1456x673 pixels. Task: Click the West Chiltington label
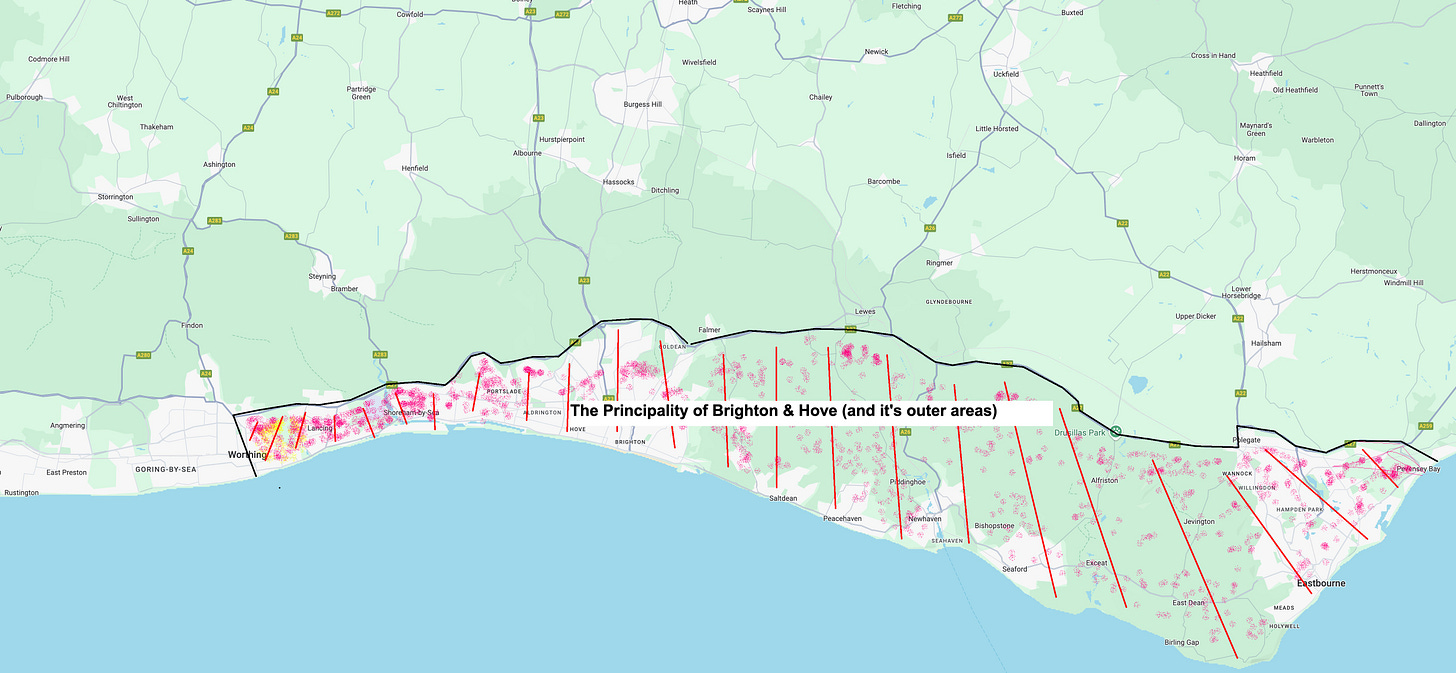tap(125, 101)
